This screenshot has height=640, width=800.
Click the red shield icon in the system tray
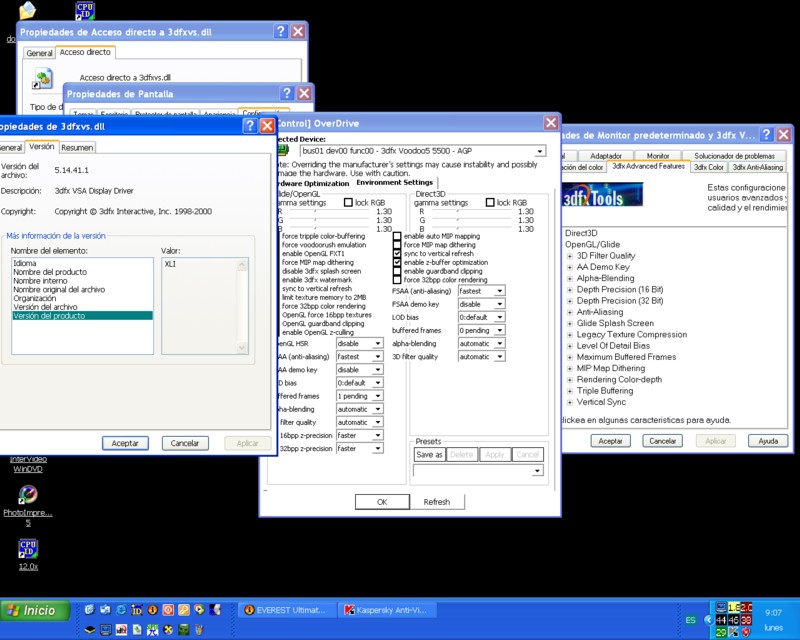point(746,633)
